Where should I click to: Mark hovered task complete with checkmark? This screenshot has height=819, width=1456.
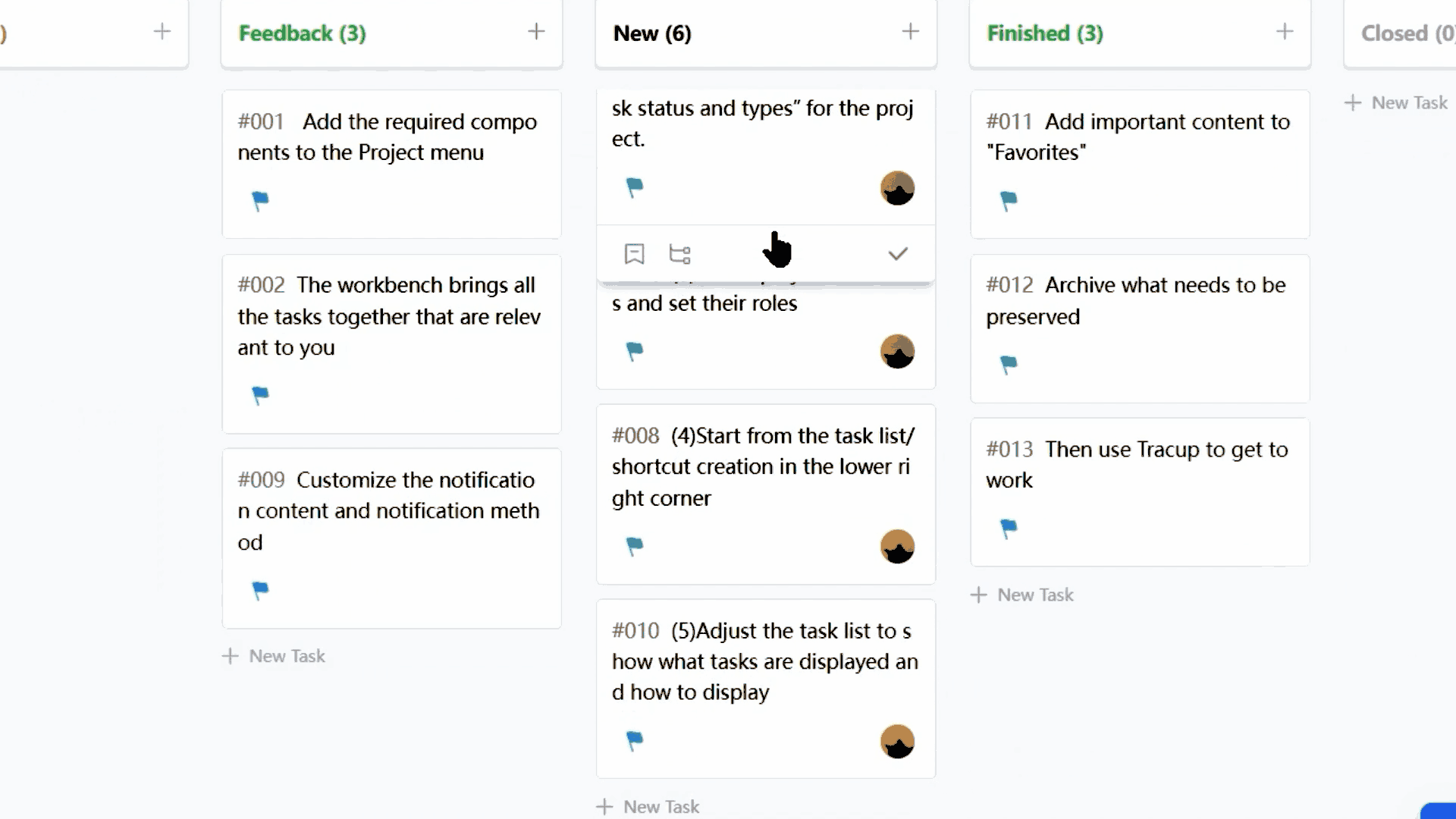tap(898, 254)
